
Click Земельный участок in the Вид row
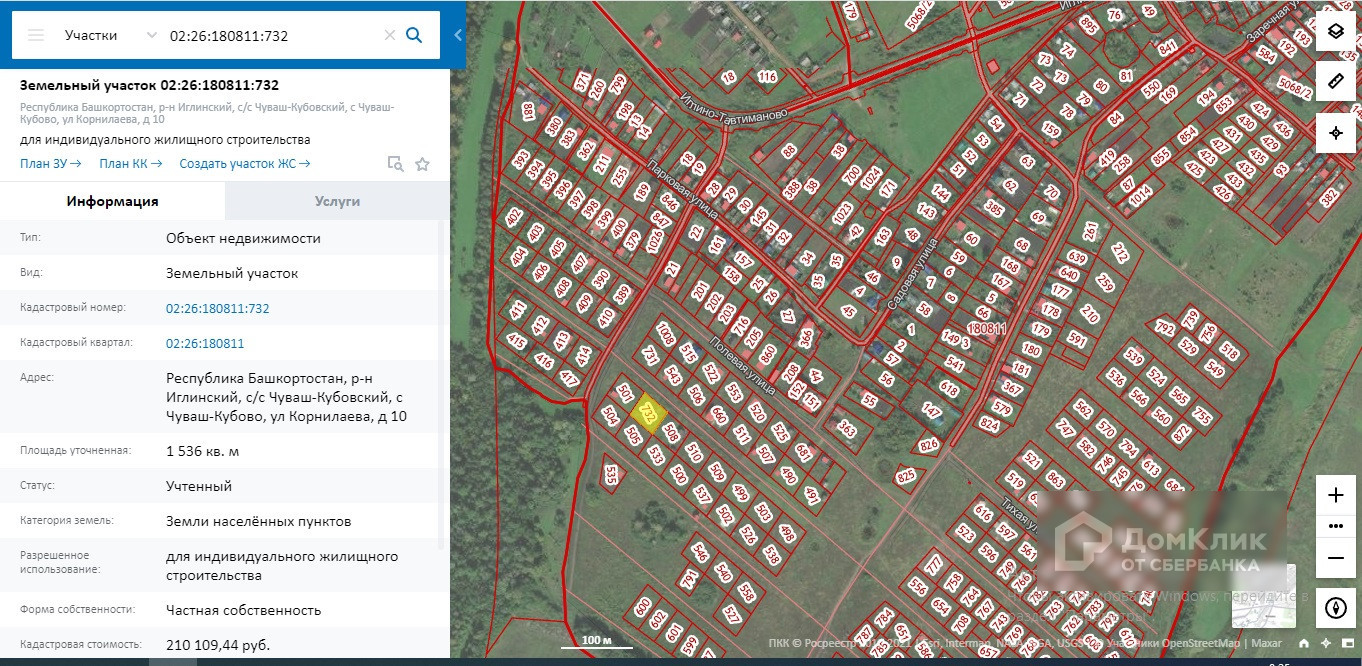[x=232, y=273]
